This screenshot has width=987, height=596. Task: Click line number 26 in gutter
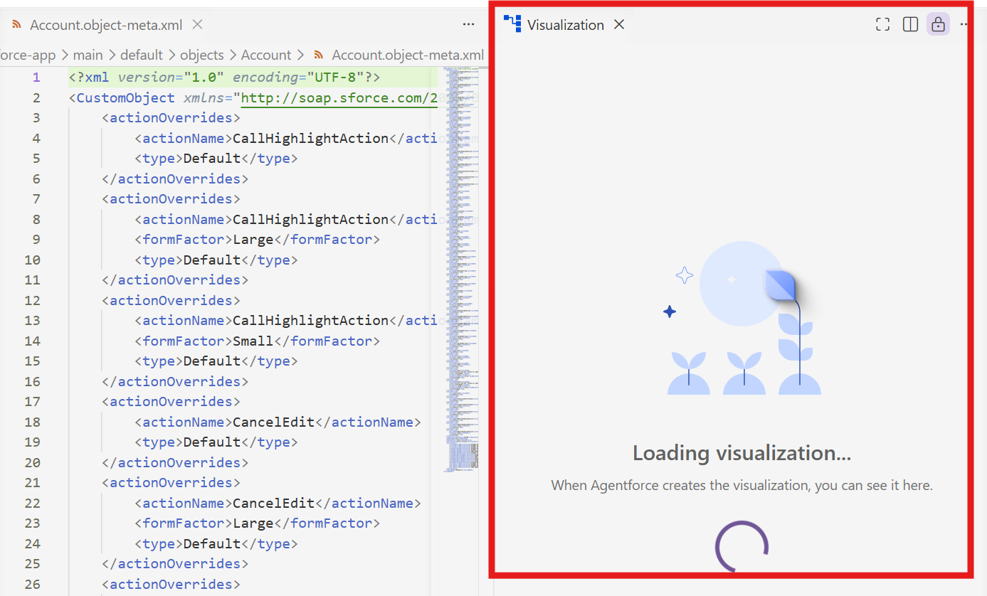(33, 584)
